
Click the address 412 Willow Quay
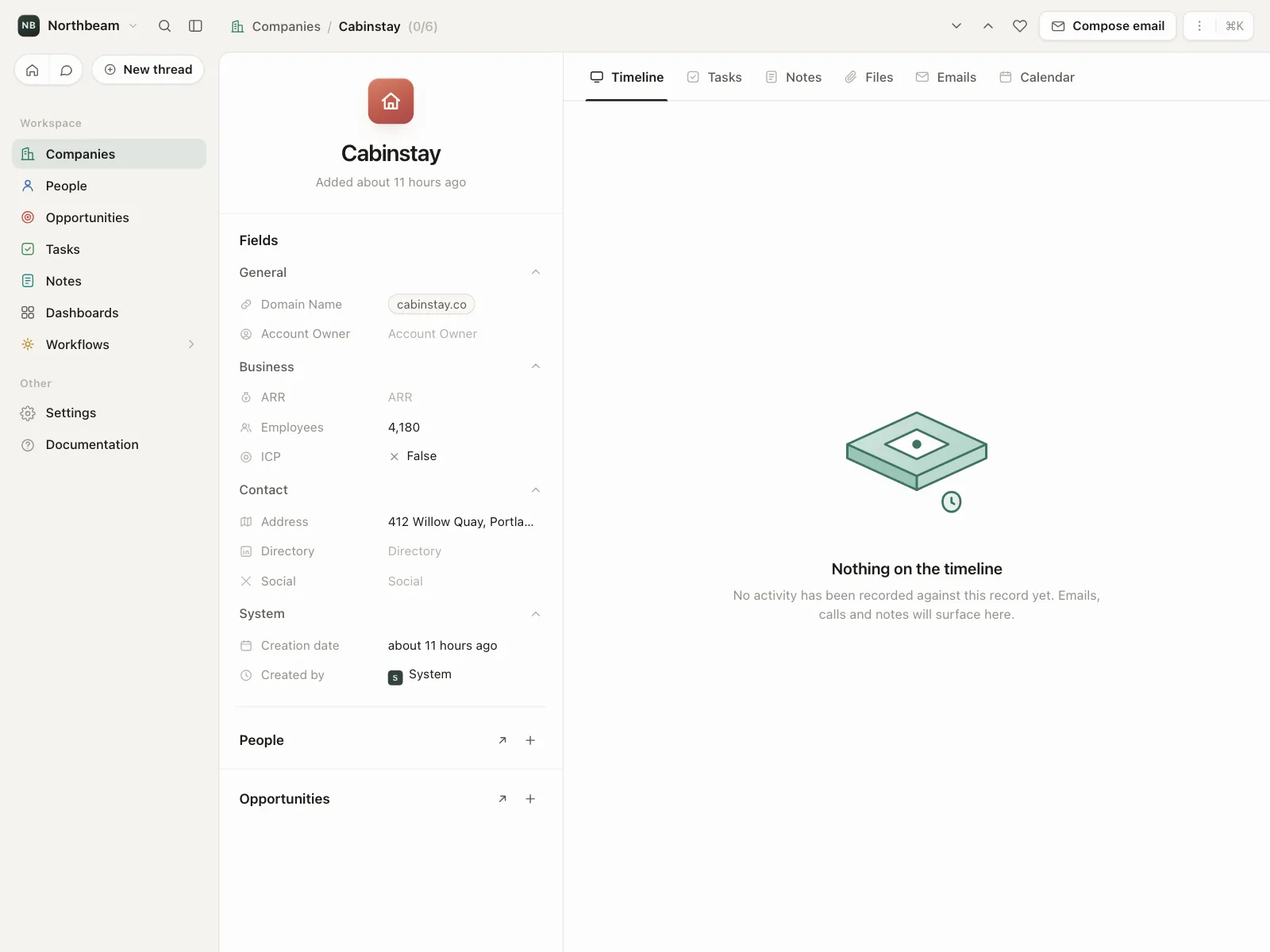461,522
